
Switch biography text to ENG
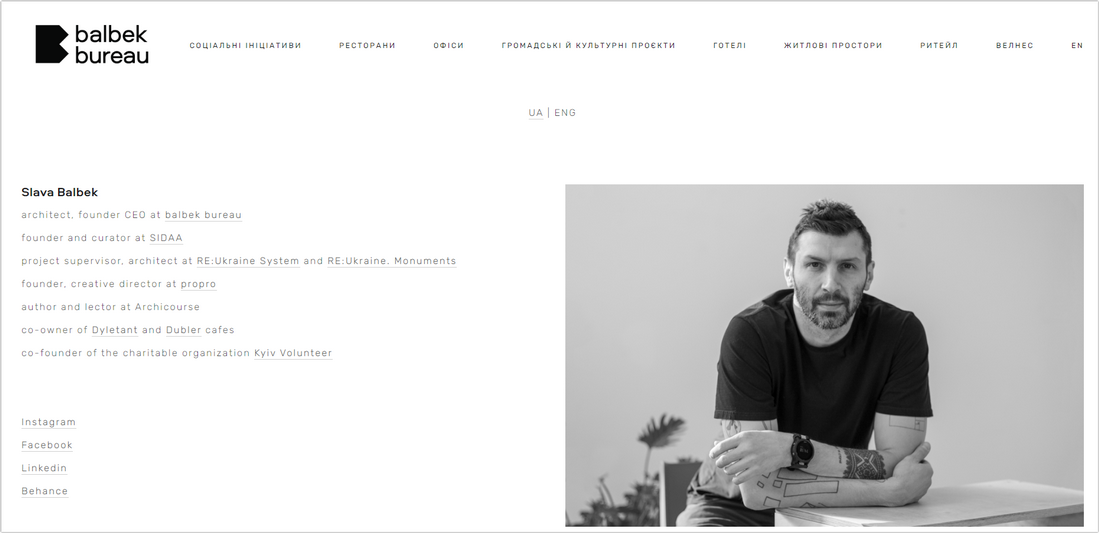tap(565, 113)
